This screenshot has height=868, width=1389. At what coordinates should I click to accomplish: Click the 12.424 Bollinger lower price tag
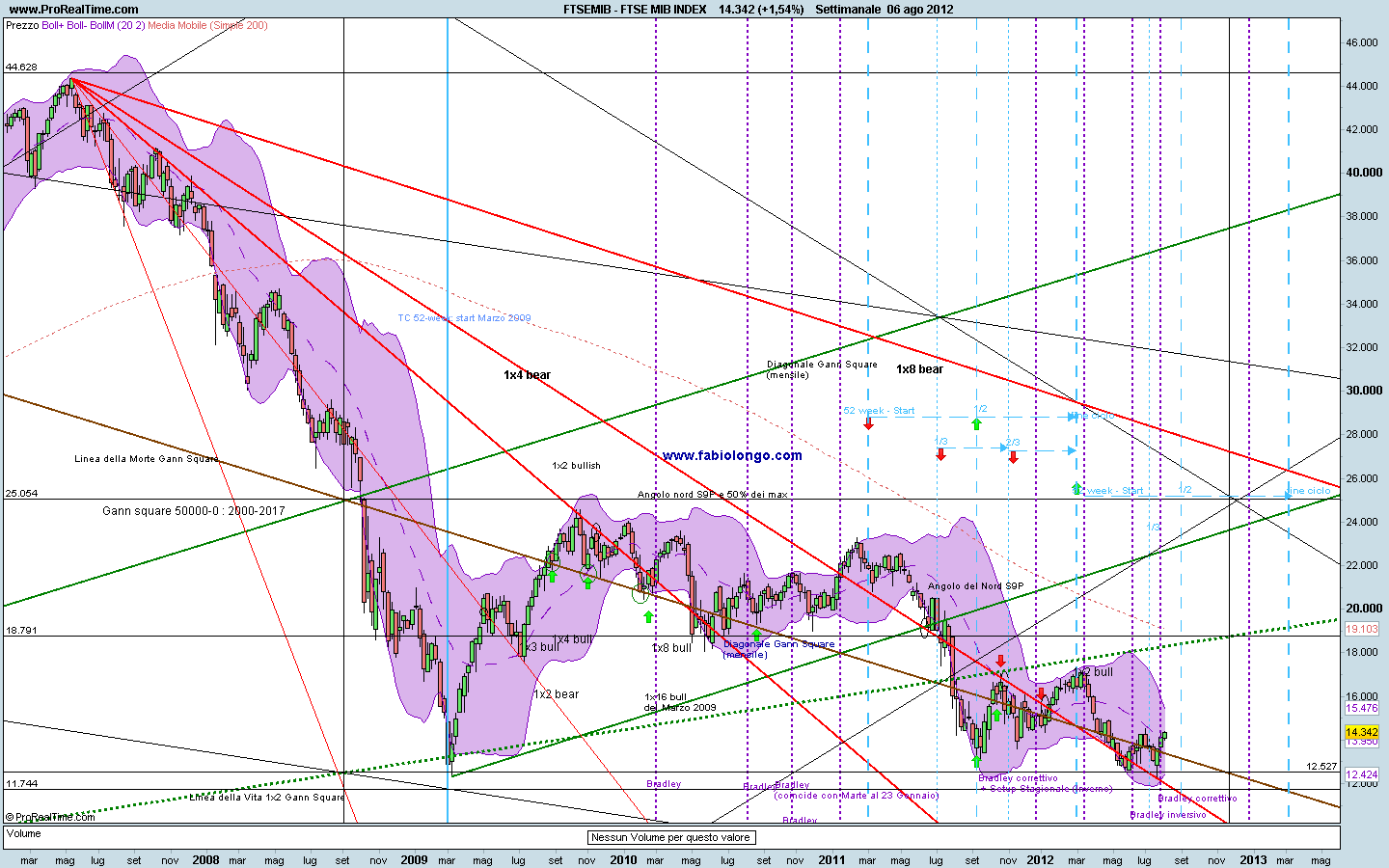tap(1362, 774)
